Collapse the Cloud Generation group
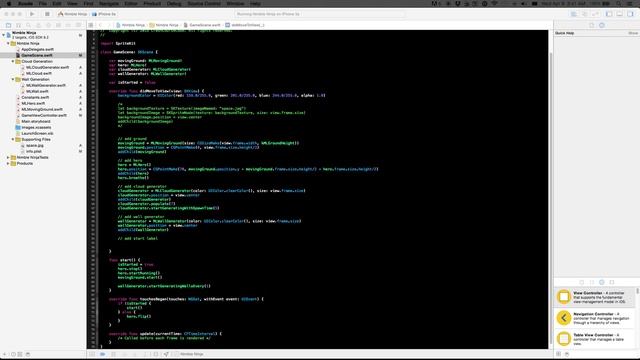This screenshot has width=640, height=360. pos(13,61)
